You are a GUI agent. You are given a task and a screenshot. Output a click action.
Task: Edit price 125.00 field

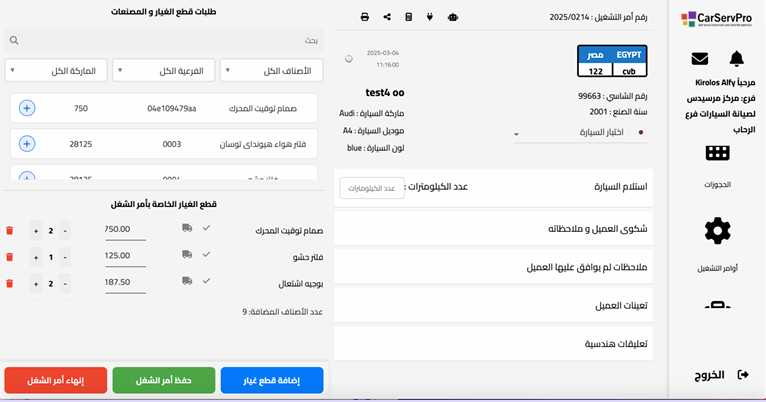pyautogui.click(x=125, y=256)
